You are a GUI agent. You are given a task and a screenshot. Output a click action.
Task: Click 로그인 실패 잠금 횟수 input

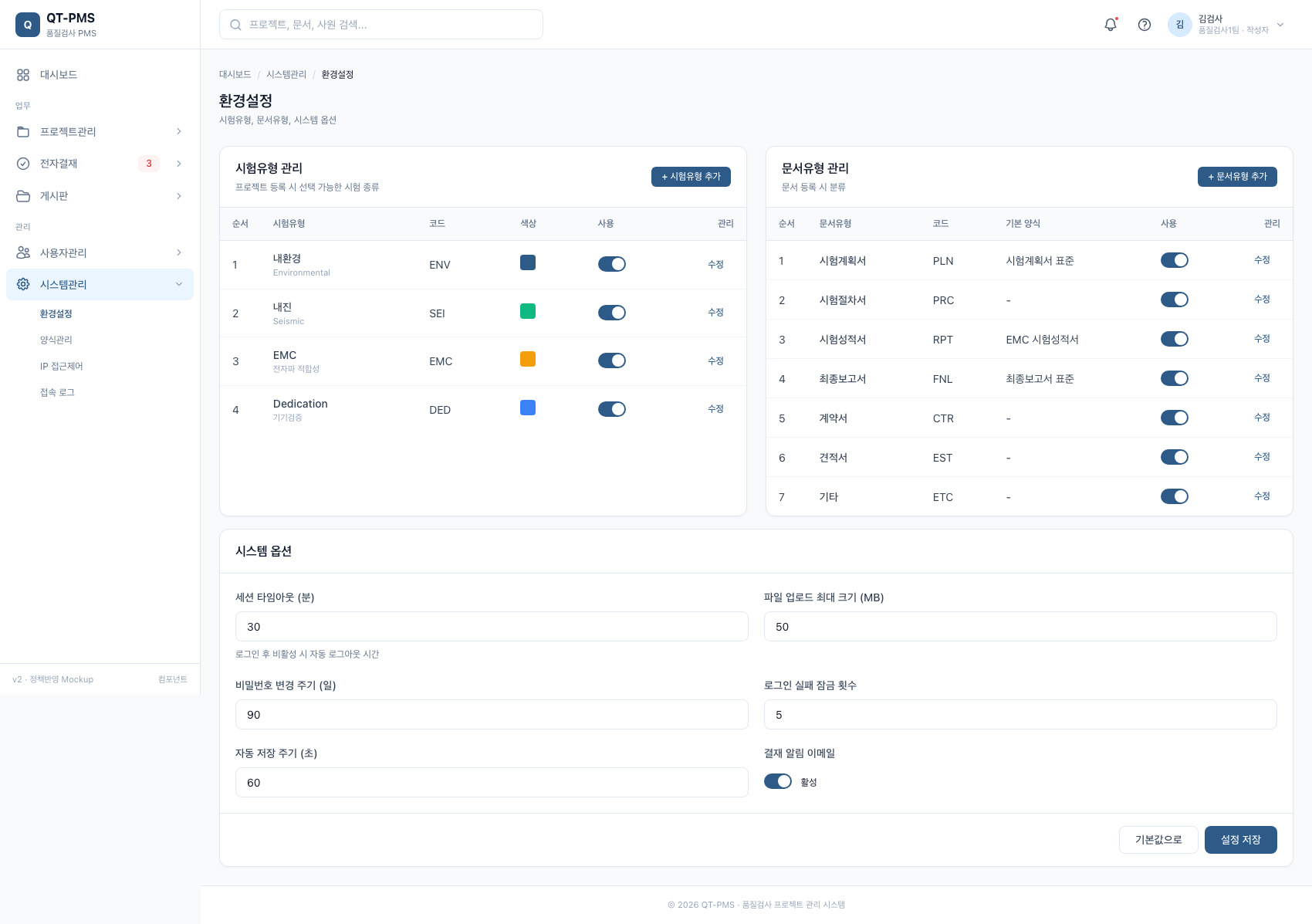coord(1020,715)
